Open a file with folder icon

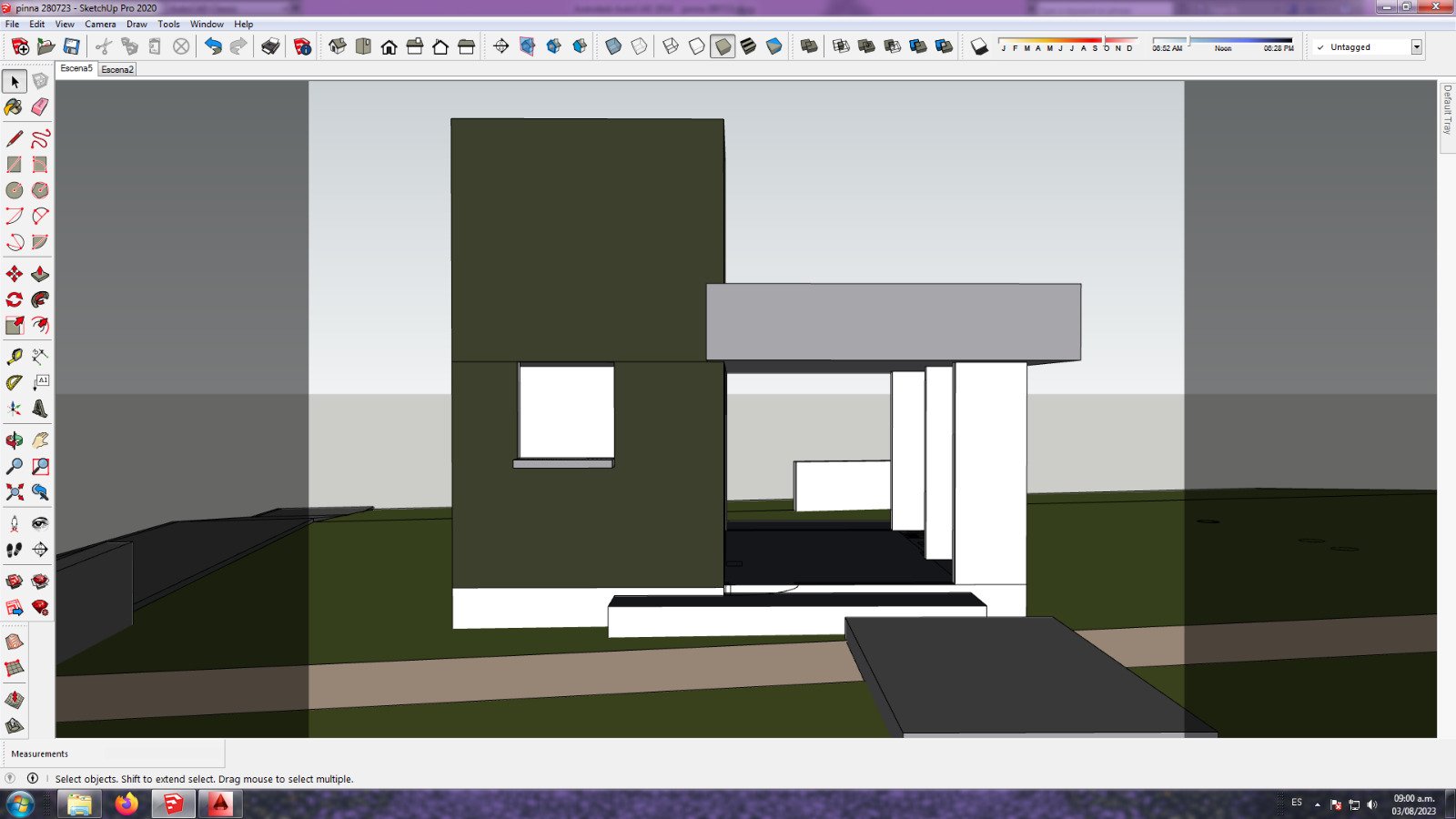pos(45,46)
